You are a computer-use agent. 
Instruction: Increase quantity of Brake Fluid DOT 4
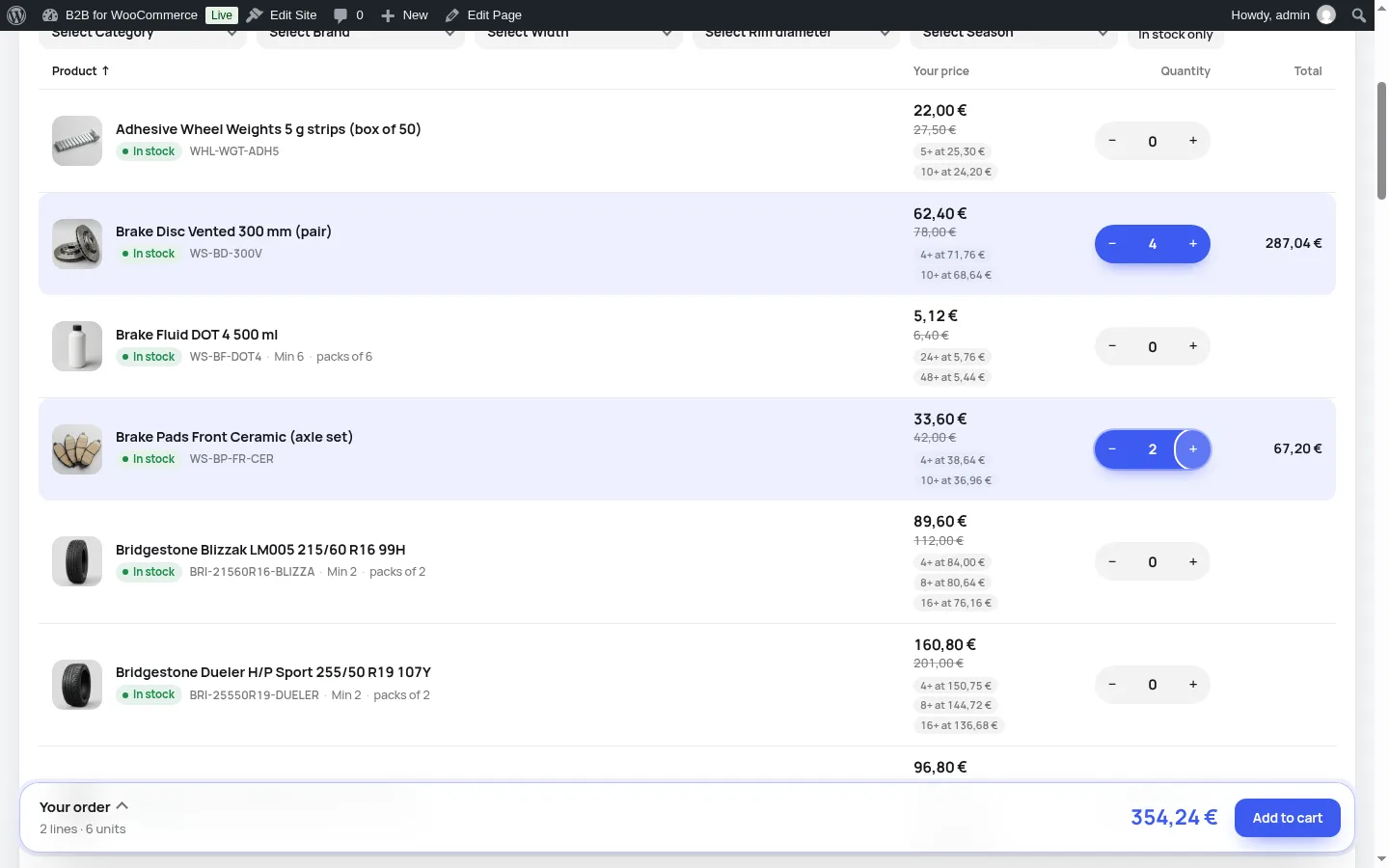point(1193,346)
